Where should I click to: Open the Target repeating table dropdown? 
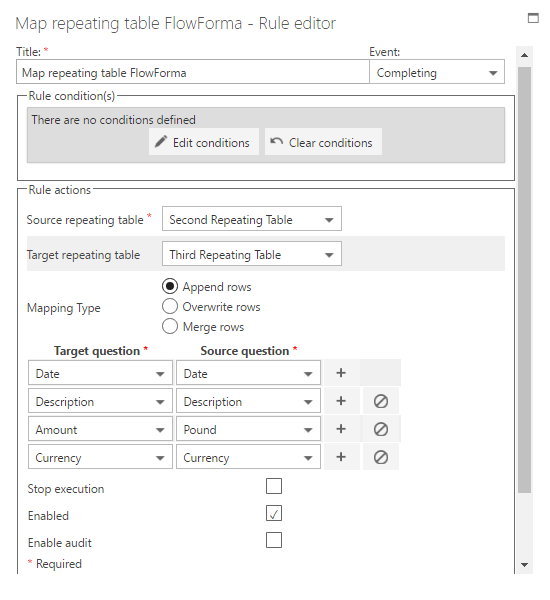[x=251, y=254]
